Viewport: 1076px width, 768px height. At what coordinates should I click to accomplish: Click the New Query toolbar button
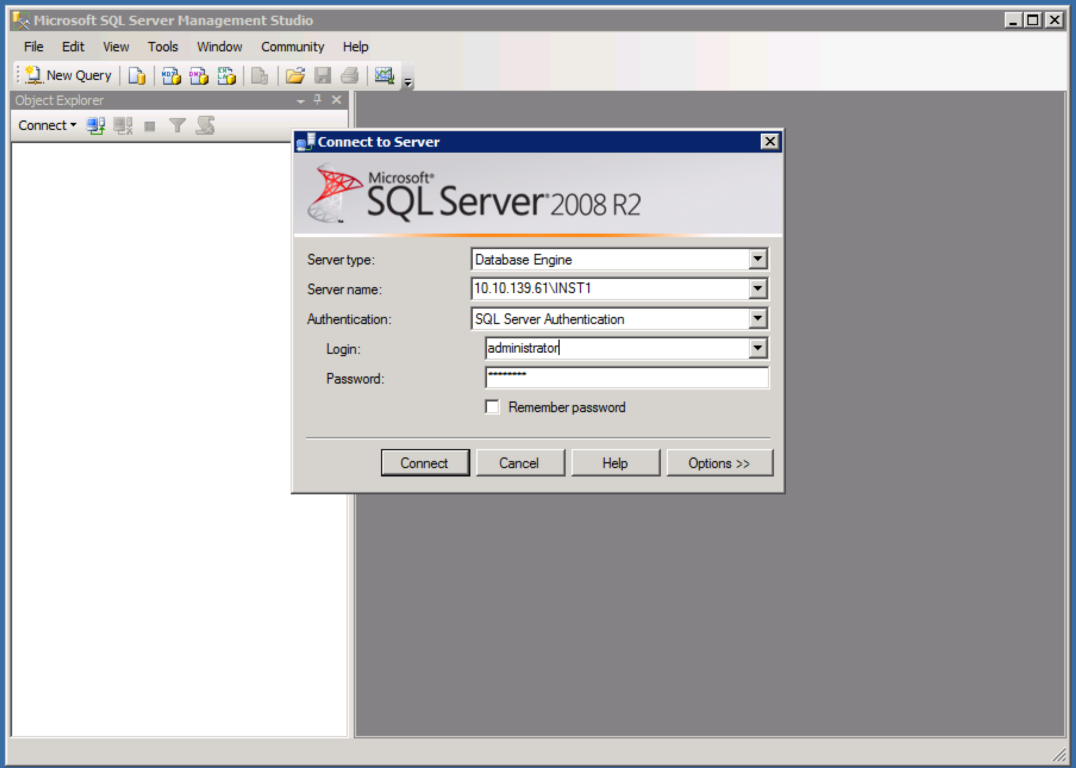click(x=68, y=75)
